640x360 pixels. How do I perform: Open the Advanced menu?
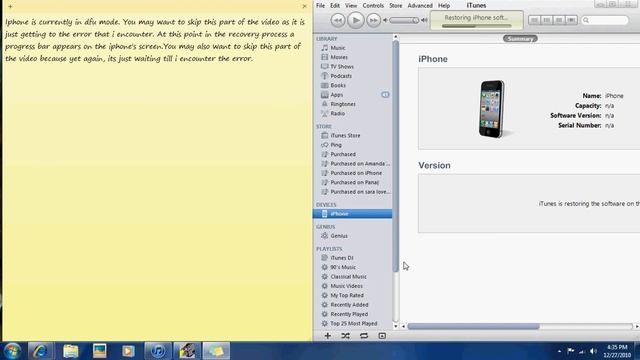pyautogui.click(x=420, y=5)
